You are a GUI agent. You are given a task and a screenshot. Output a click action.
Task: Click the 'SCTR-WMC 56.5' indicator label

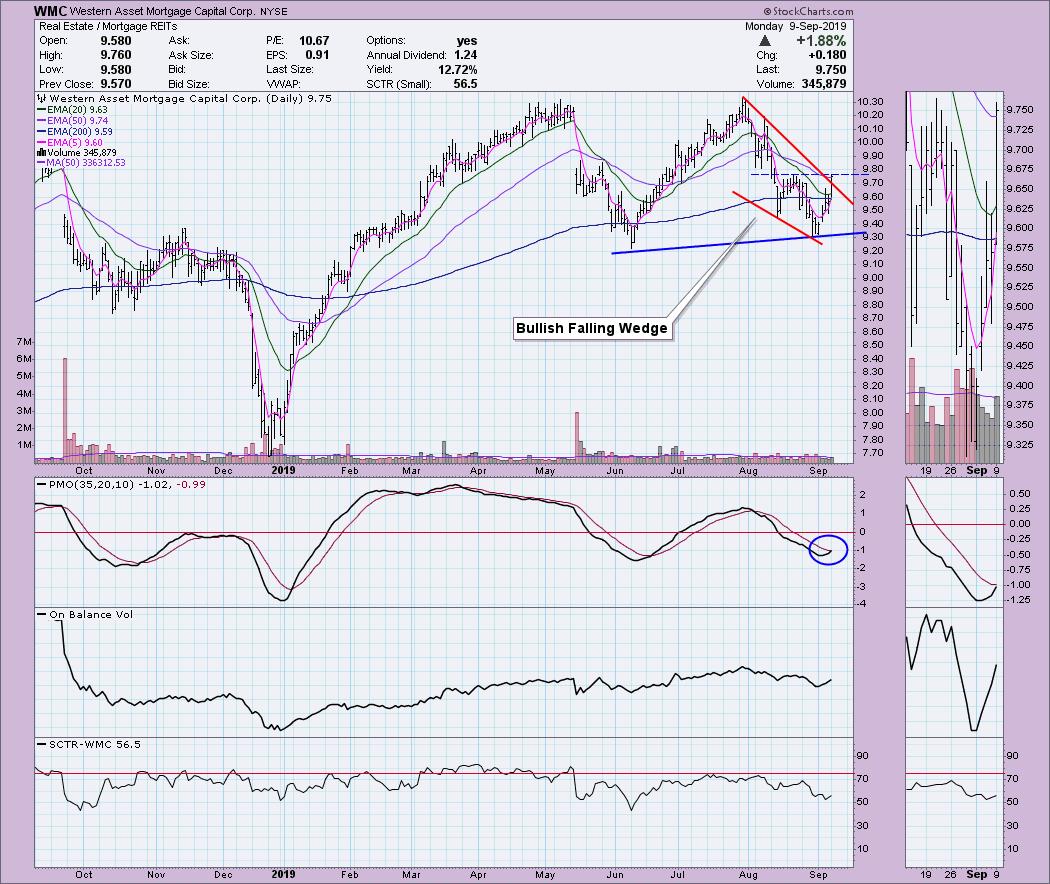coord(94,744)
